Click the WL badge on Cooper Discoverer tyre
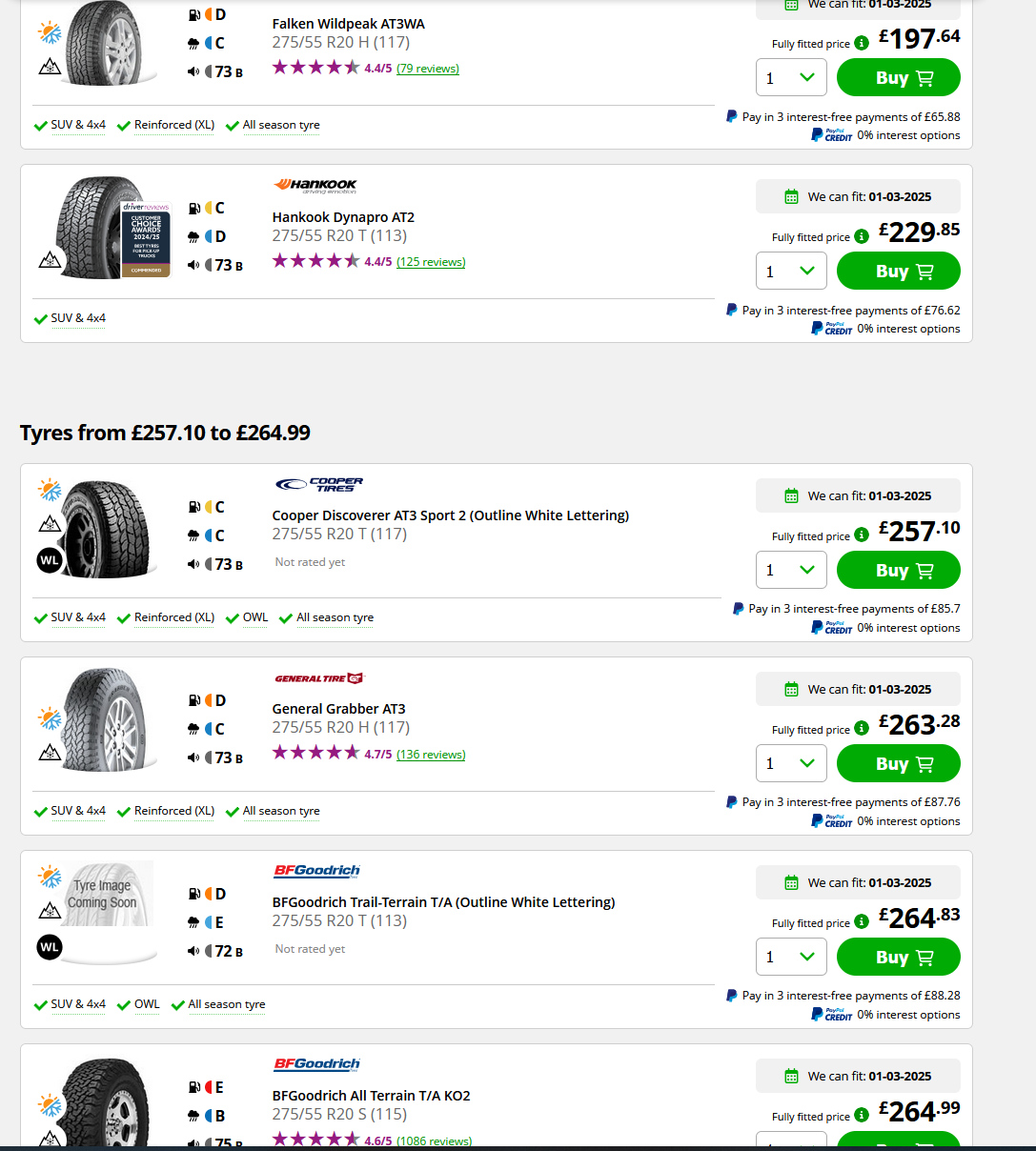 [50, 560]
